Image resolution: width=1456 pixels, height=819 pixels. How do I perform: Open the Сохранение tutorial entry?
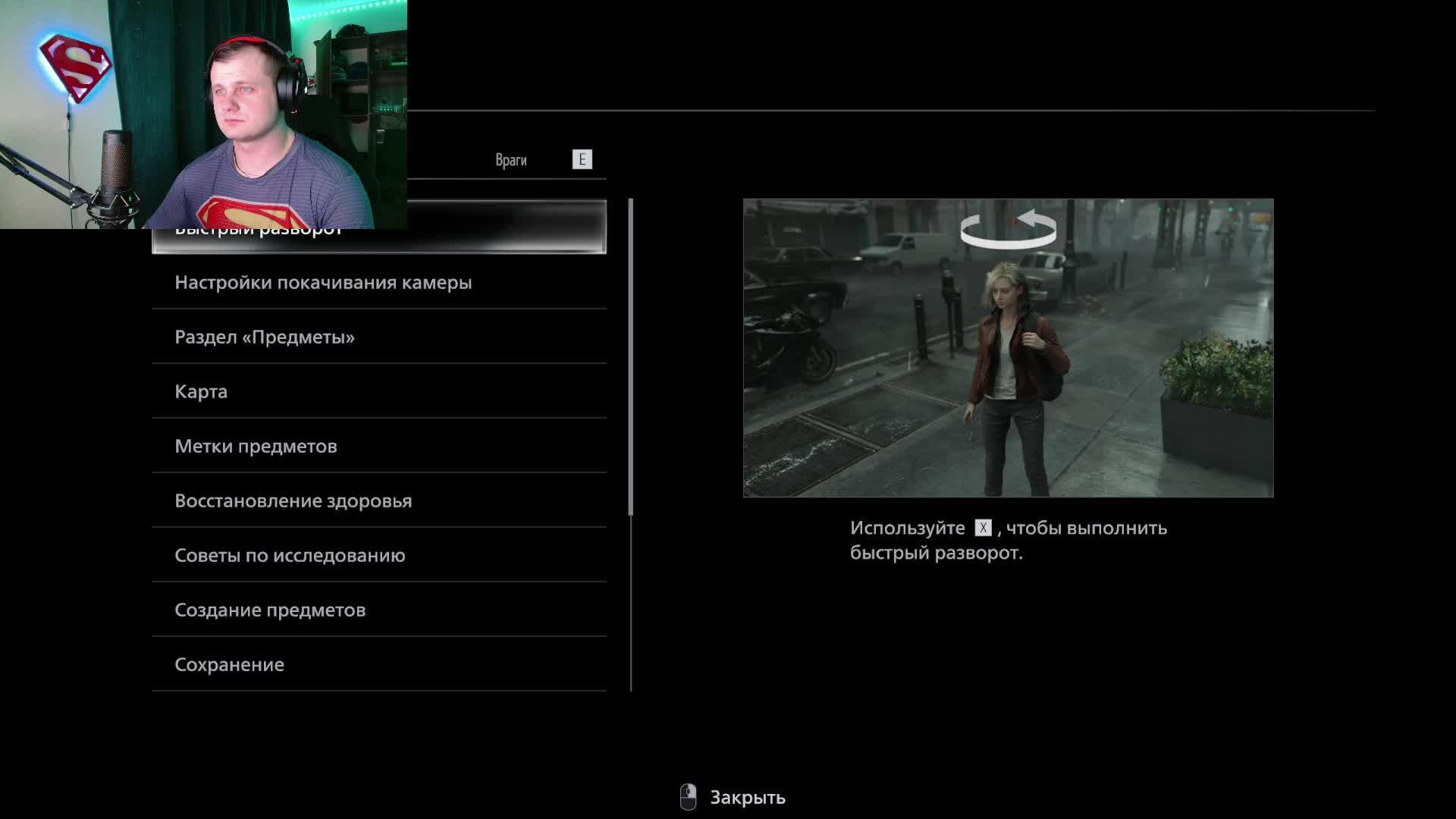coord(229,664)
